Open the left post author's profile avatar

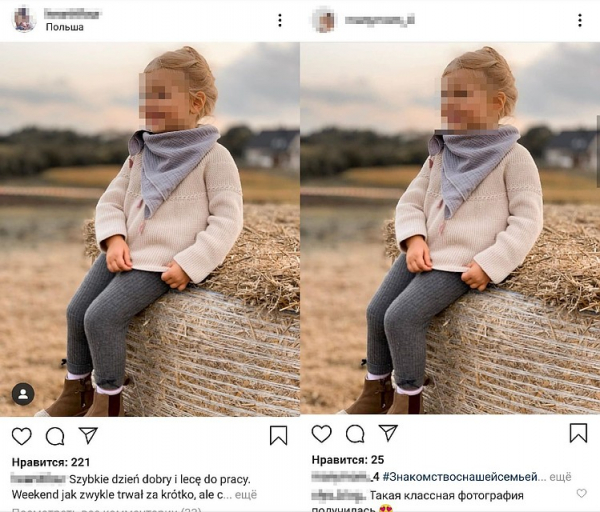point(24,20)
